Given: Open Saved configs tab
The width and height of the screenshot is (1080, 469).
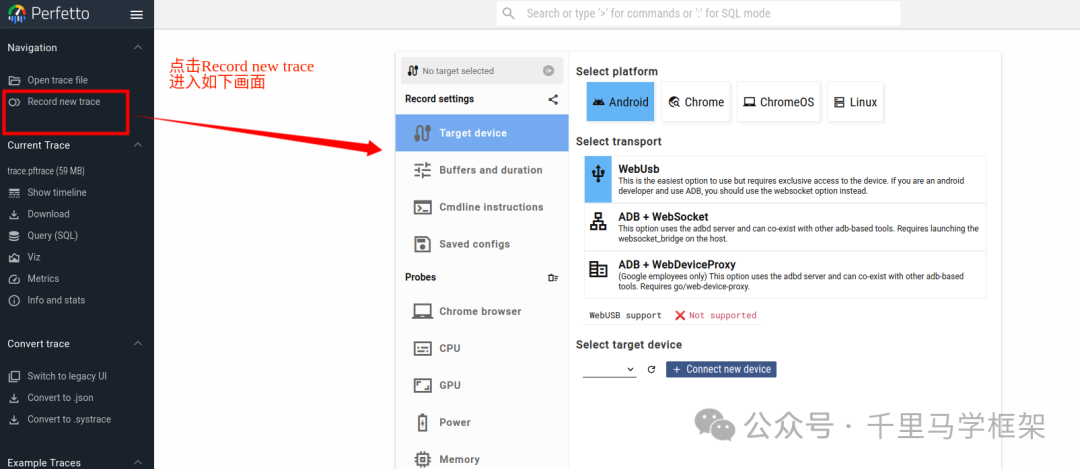Looking at the screenshot, I should [482, 244].
